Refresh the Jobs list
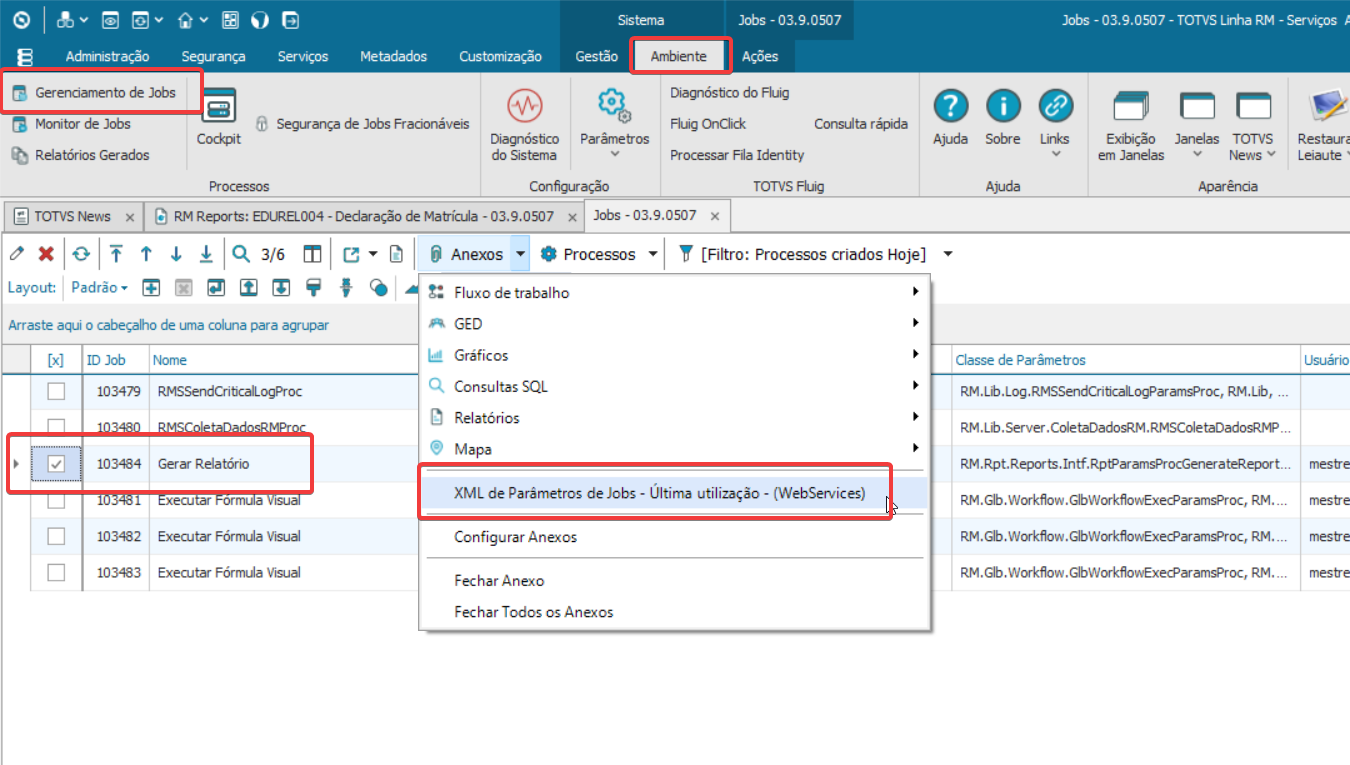 pyautogui.click(x=81, y=254)
